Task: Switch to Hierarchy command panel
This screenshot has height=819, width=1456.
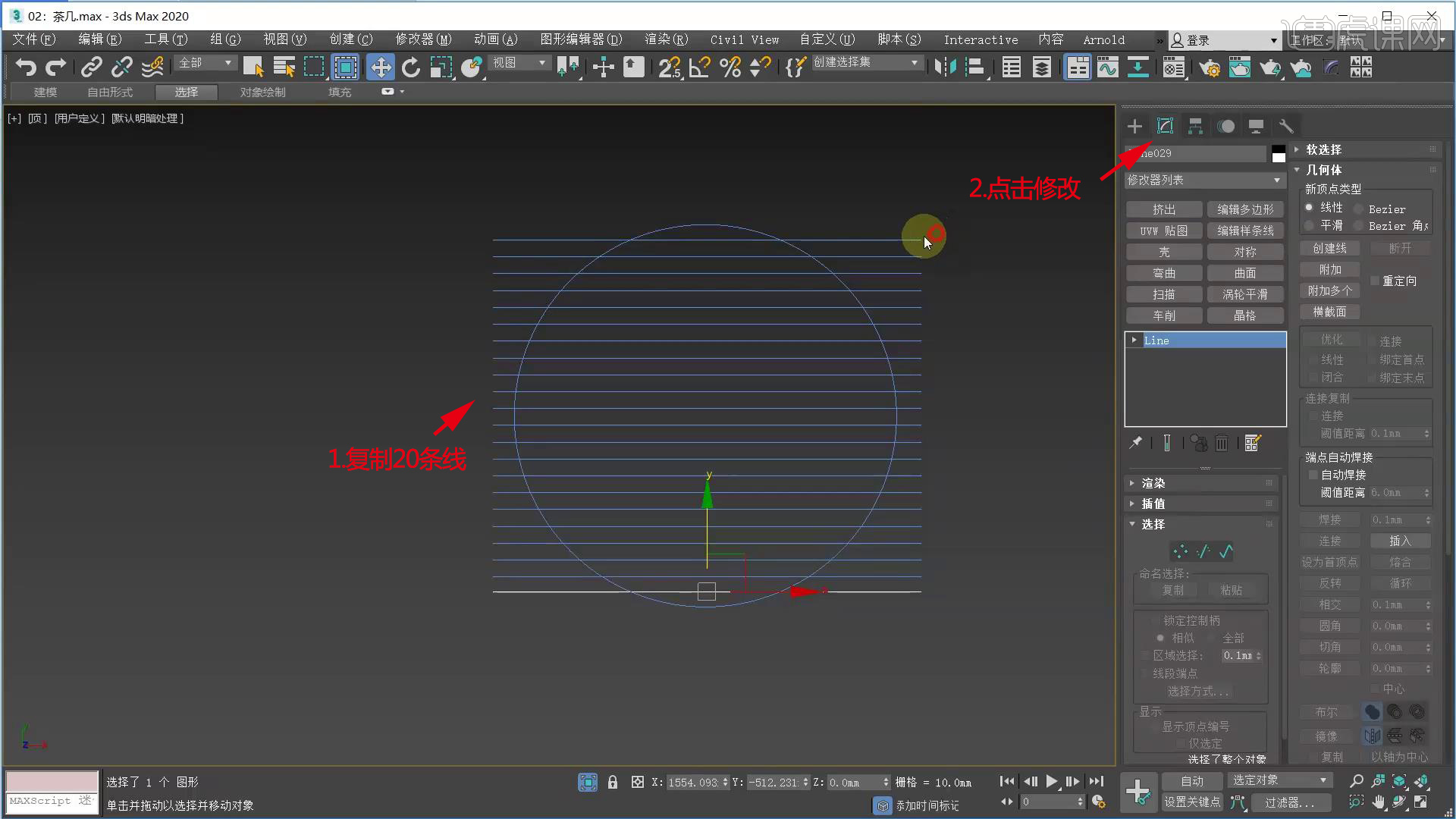Action: tap(1195, 126)
